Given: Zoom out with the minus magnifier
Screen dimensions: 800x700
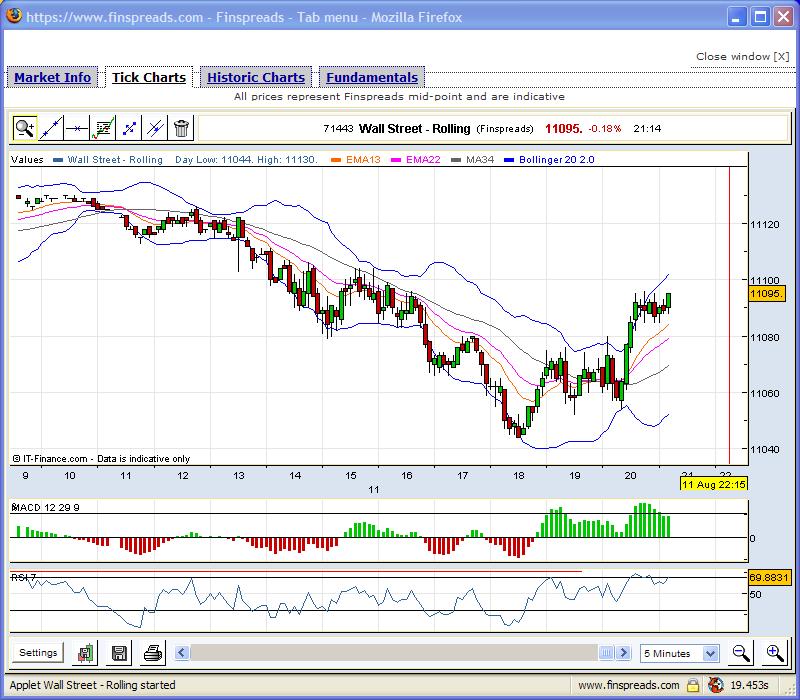Looking at the screenshot, I should click(741, 653).
